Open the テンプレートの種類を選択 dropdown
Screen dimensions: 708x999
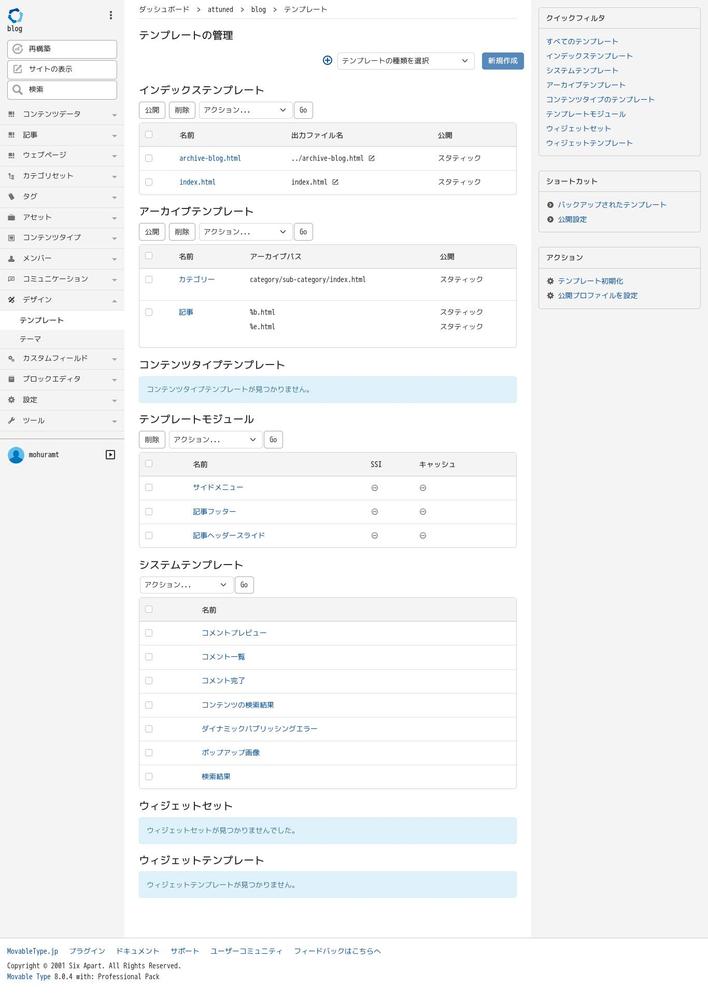point(405,61)
